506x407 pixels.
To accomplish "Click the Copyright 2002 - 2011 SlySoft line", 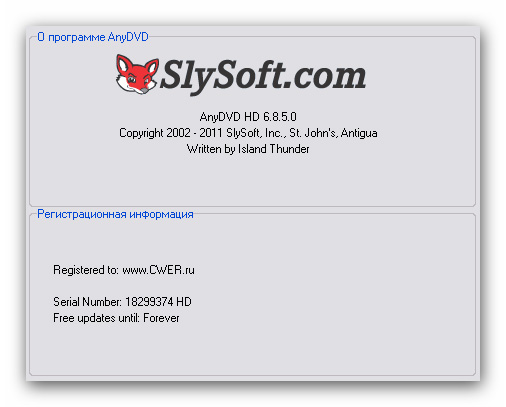I will point(248,133).
